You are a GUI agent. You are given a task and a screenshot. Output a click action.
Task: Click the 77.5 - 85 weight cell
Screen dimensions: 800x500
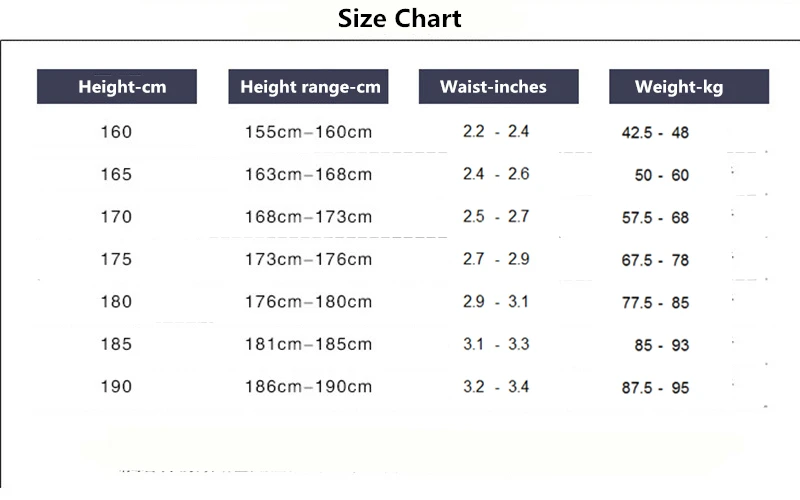[655, 303]
